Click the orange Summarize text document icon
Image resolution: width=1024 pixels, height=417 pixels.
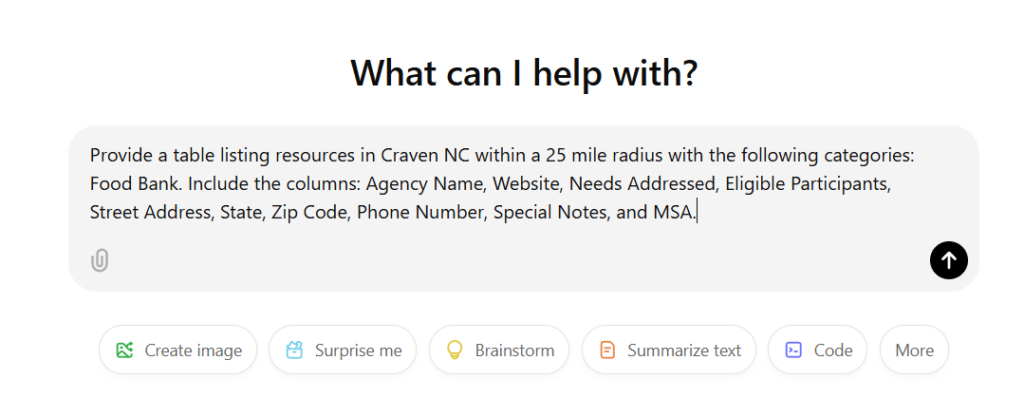(607, 350)
